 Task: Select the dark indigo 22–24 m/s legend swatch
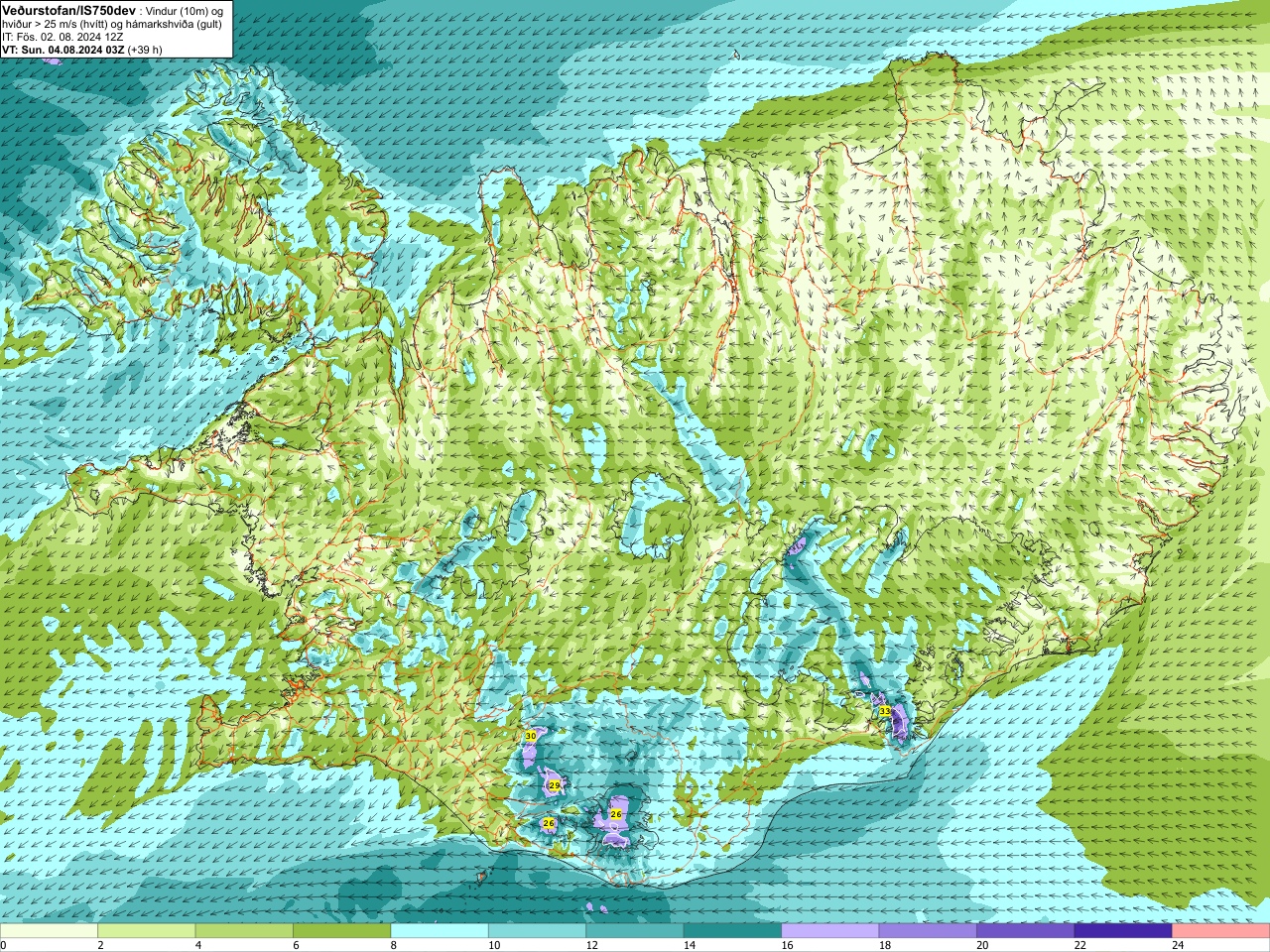[1123, 931]
